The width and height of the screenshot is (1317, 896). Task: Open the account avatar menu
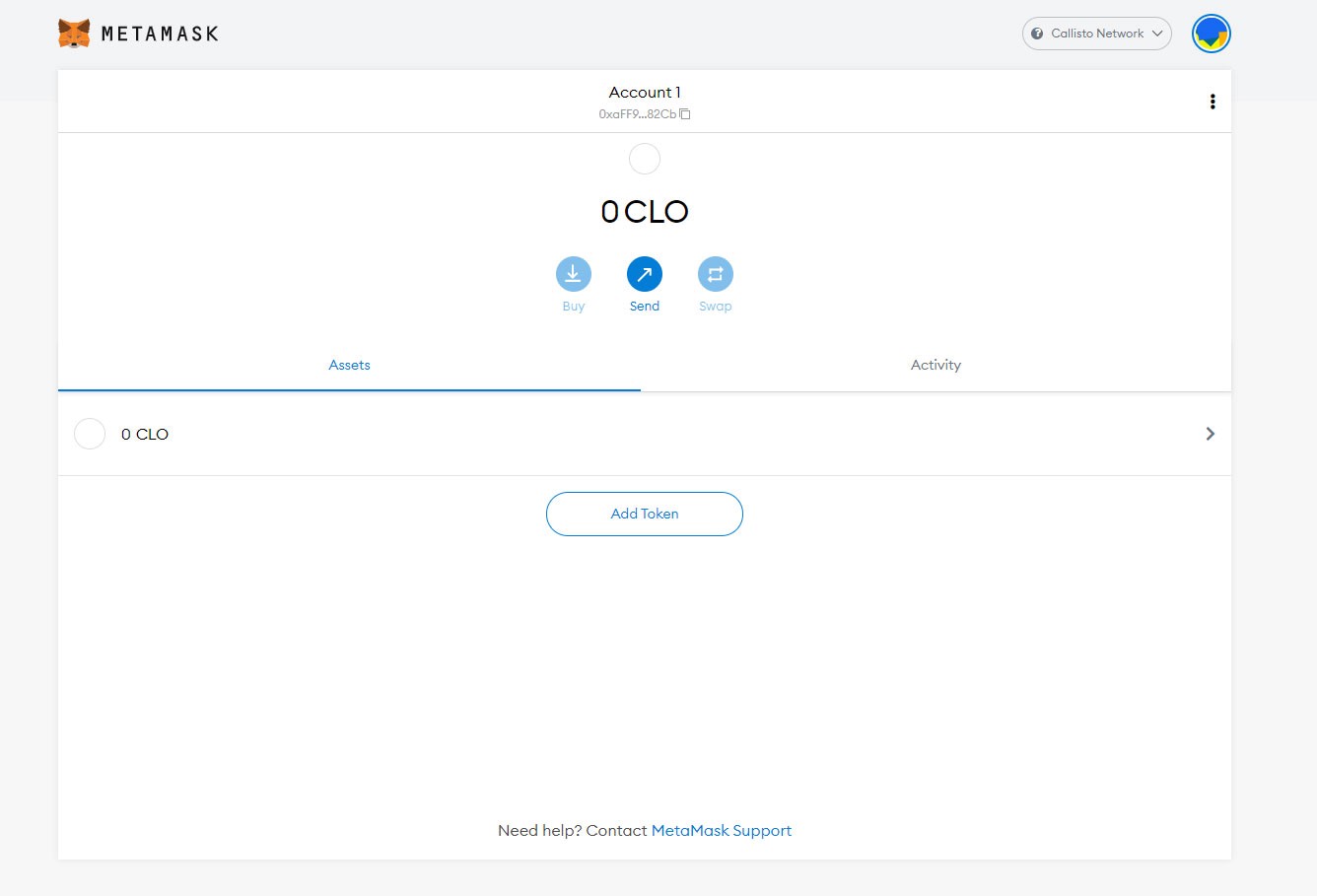[x=1211, y=34]
